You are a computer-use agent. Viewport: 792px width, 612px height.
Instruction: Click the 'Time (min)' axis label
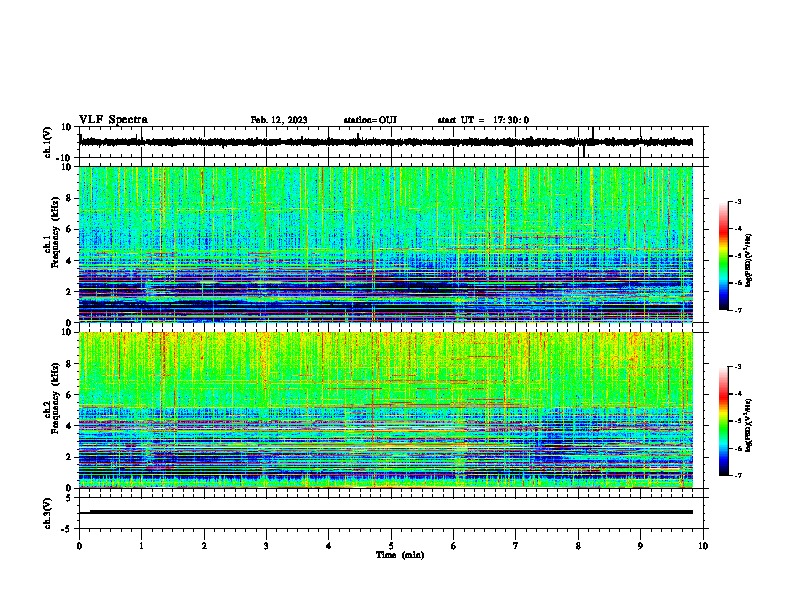click(x=400, y=555)
